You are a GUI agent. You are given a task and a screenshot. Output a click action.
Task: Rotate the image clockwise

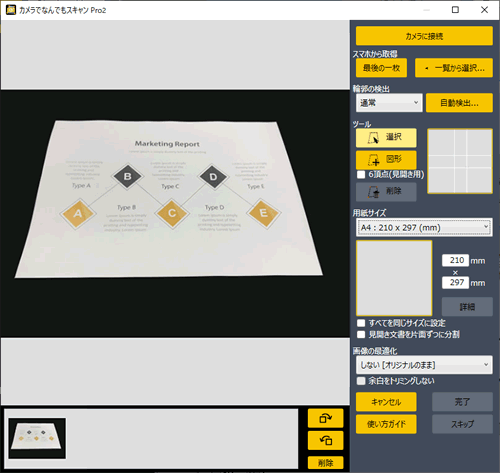325,418
